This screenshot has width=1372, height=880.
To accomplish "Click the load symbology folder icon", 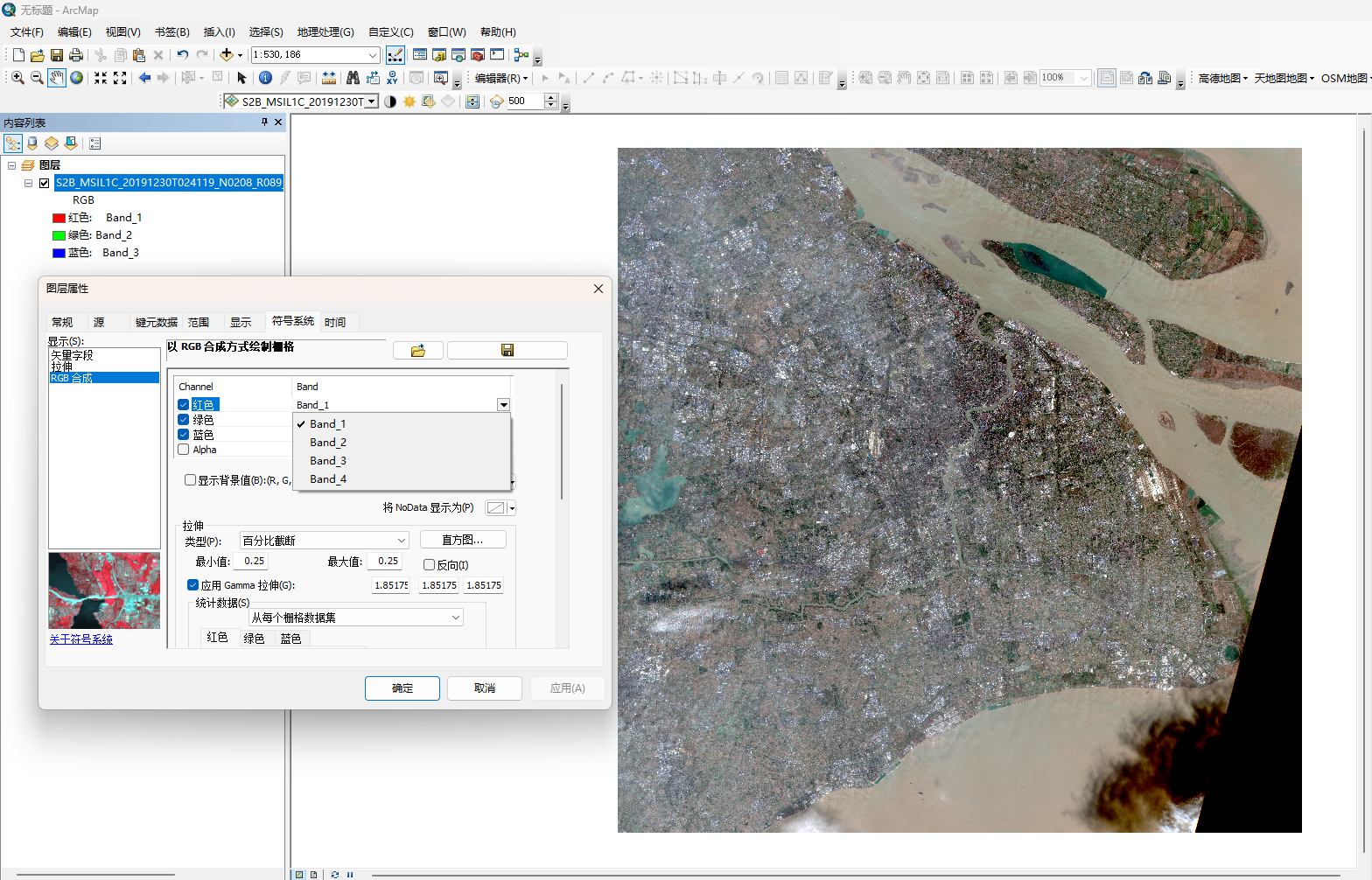I will [418, 351].
